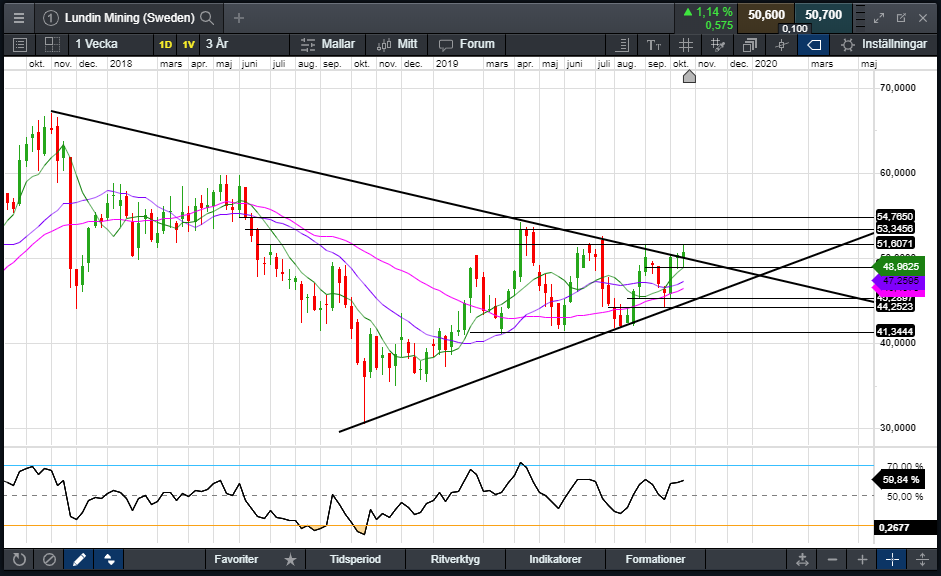This screenshot has width=941, height=576.
Task: Open the hamburger main menu
Action: (x=19, y=18)
